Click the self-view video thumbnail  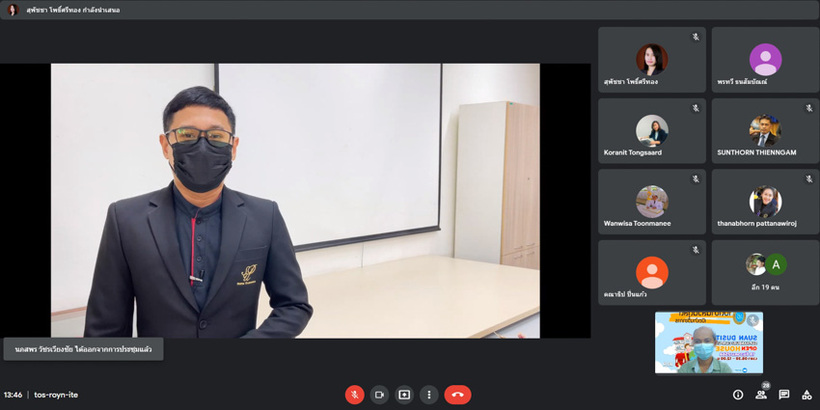pyautogui.click(x=708, y=342)
